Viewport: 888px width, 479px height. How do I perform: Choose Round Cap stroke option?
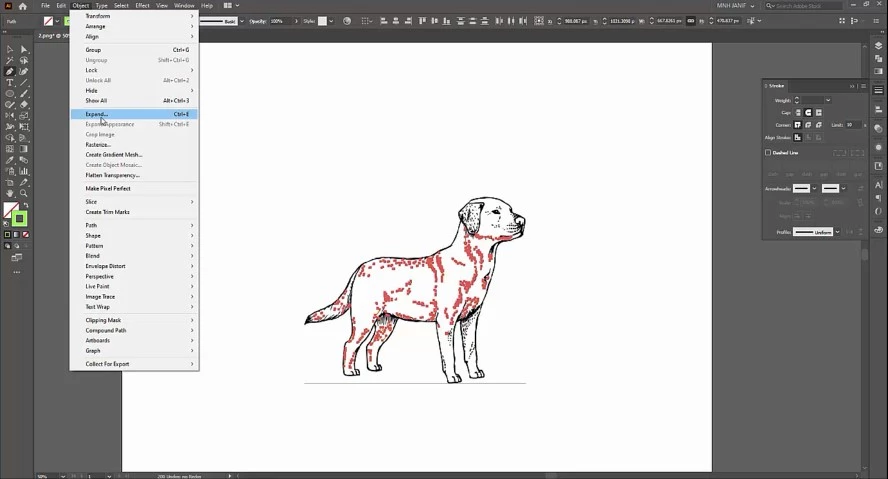808,113
